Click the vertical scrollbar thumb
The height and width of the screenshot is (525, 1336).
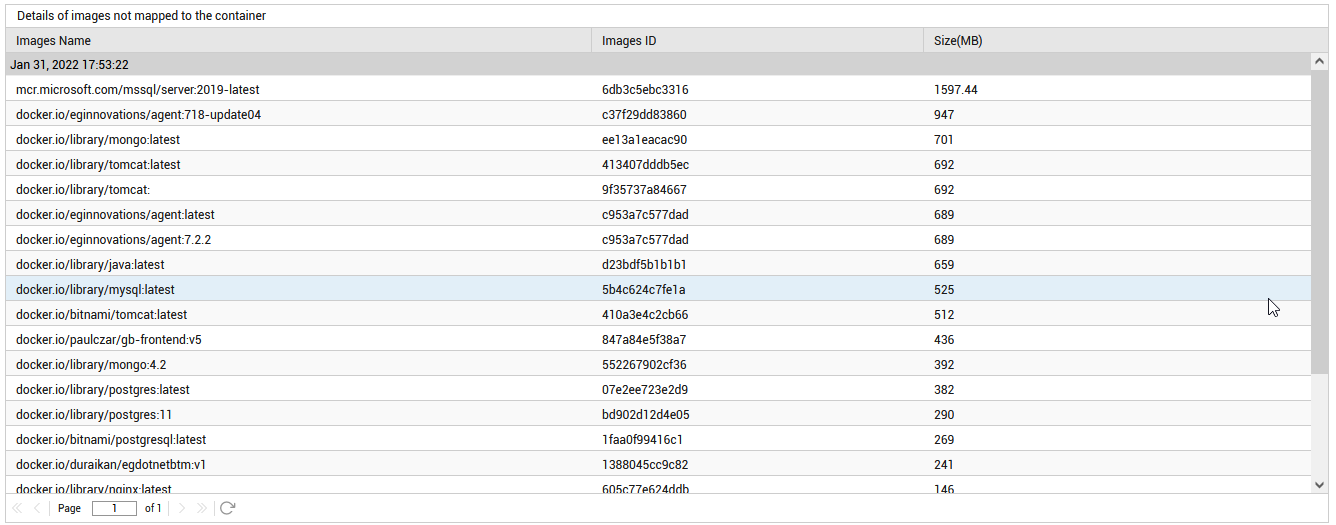point(1320,222)
